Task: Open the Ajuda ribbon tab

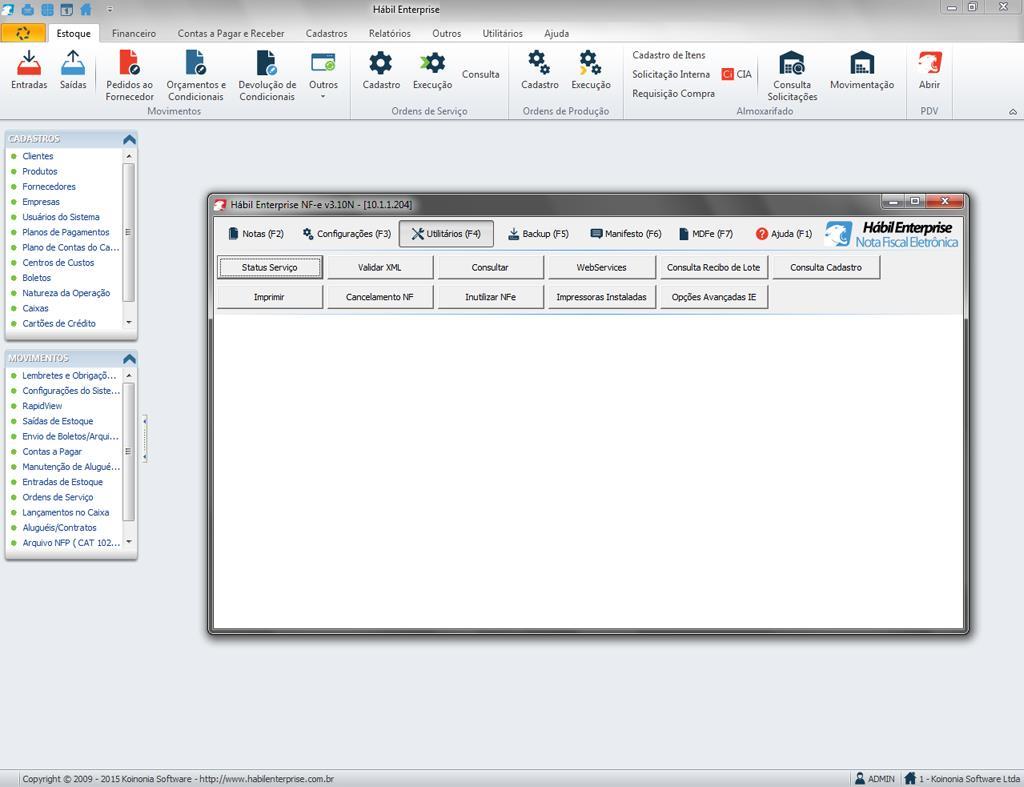Action: [x=556, y=33]
